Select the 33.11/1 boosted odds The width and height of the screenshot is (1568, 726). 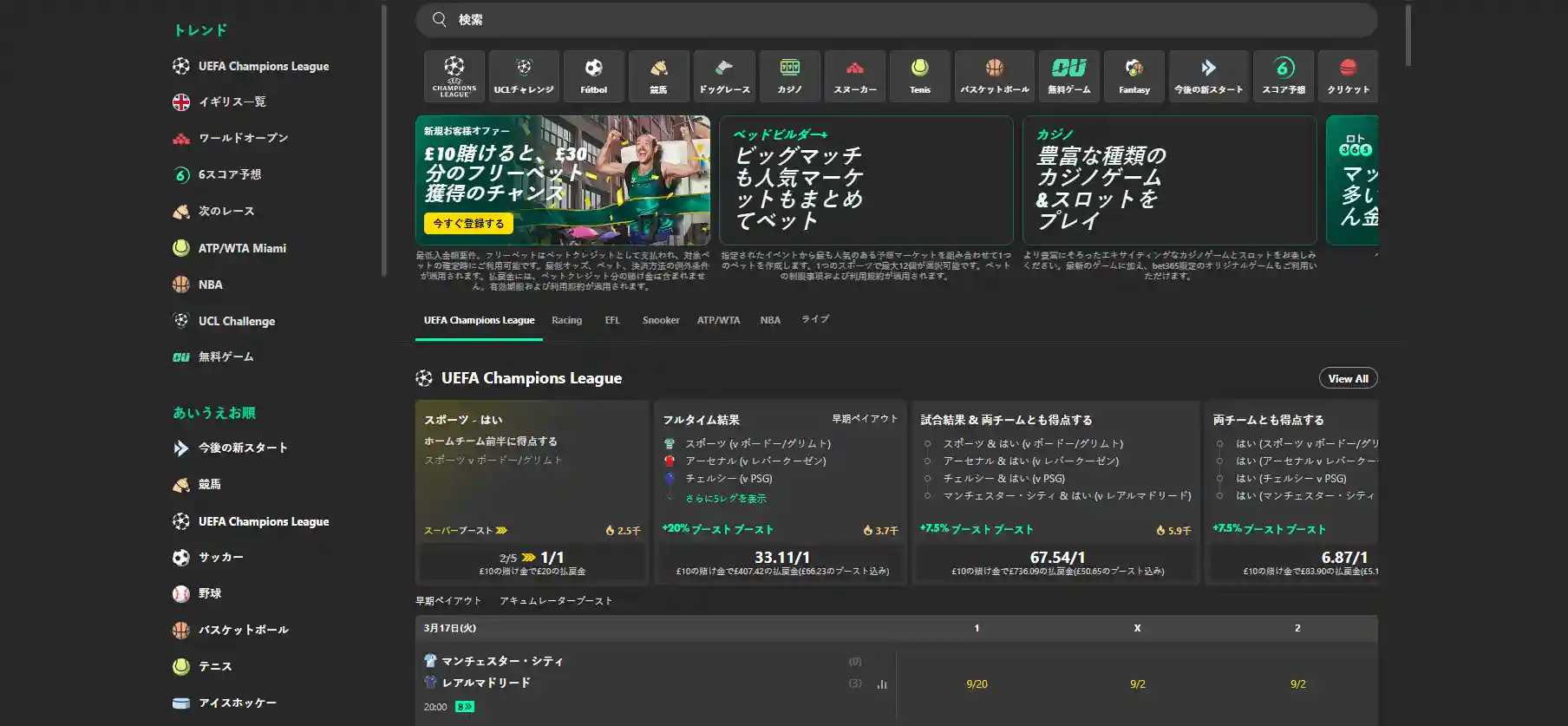tap(782, 563)
